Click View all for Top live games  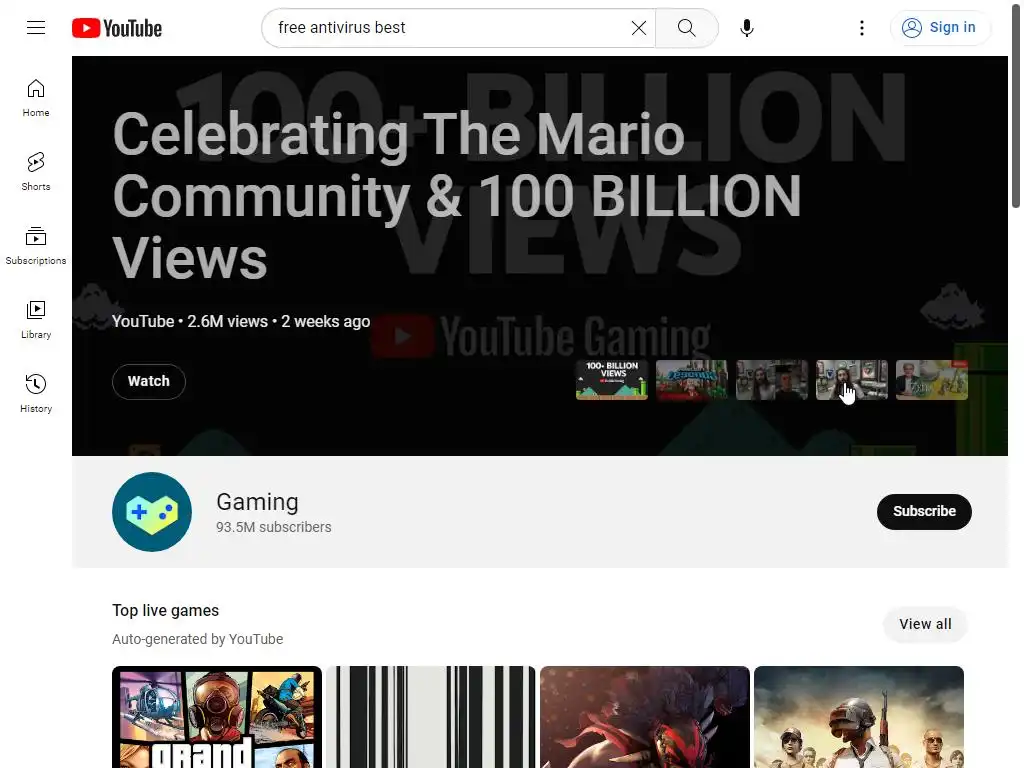tap(925, 624)
